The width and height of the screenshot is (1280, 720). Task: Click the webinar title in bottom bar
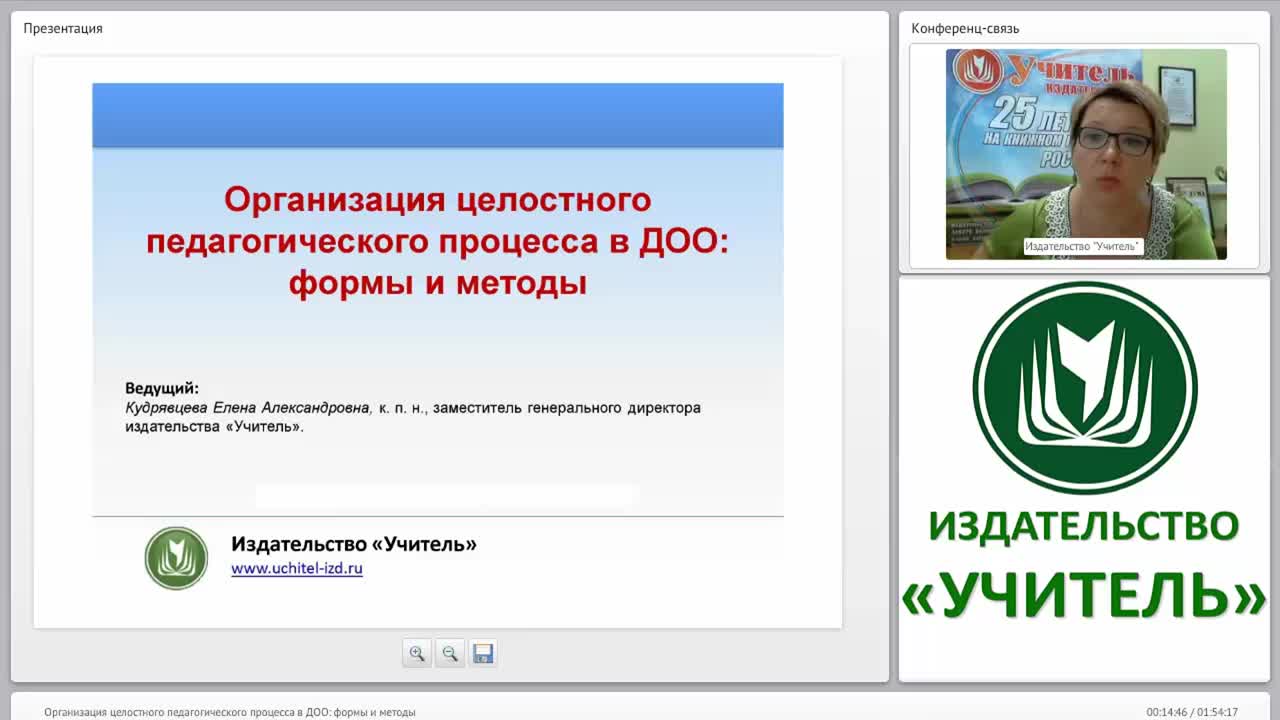(x=230, y=712)
